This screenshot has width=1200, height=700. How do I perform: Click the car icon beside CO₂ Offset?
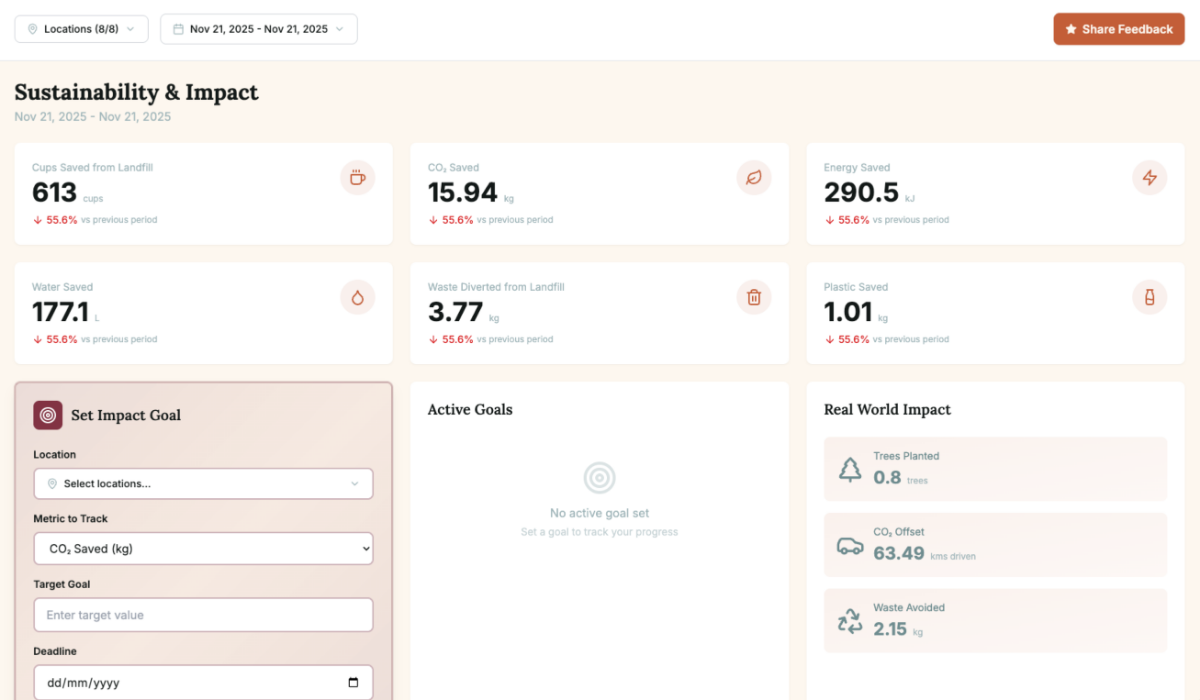coord(851,545)
